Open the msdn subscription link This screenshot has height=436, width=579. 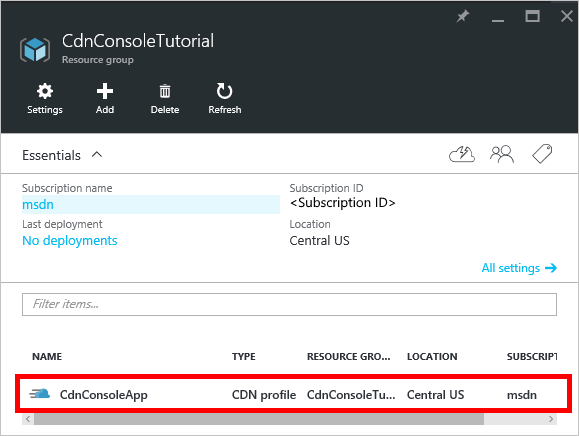[x=38, y=205]
